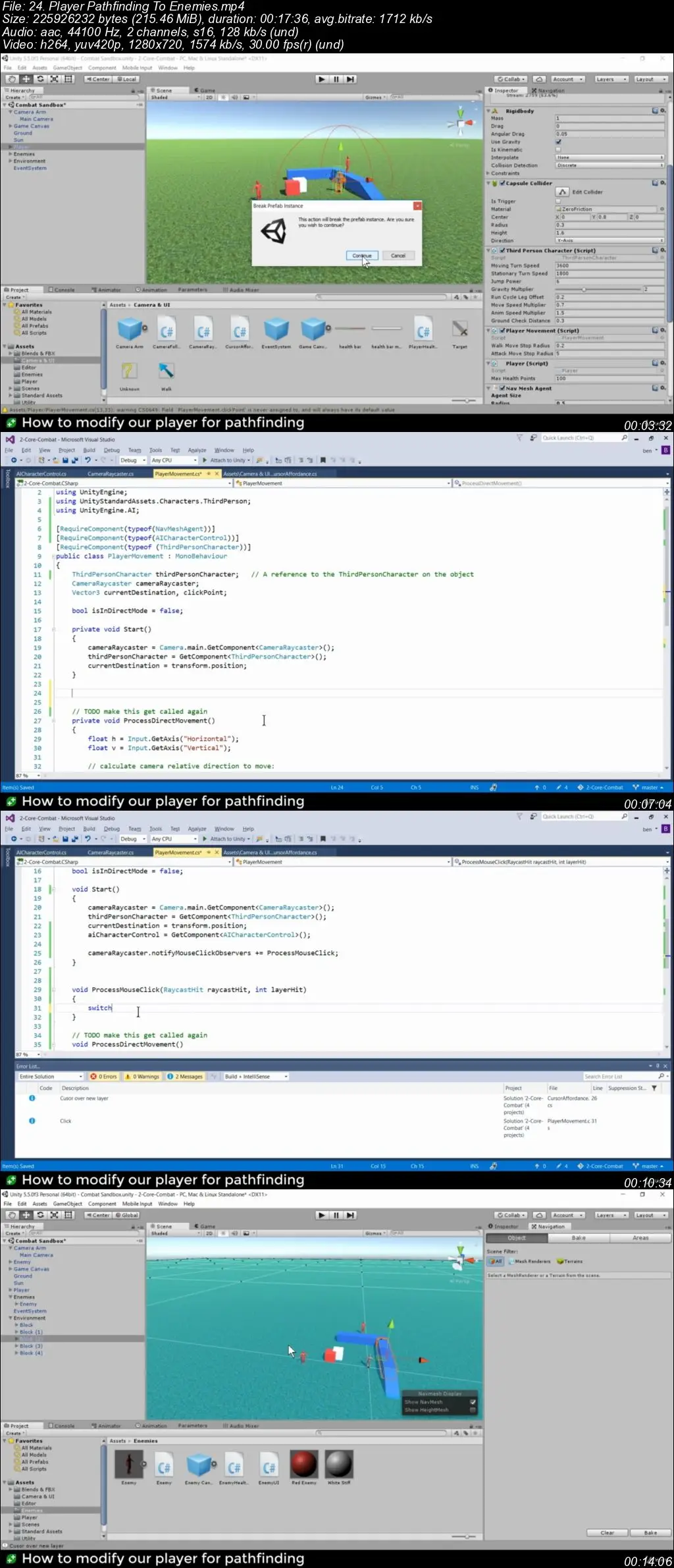Click the Local pivot orientation button

(x=126, y=79)
